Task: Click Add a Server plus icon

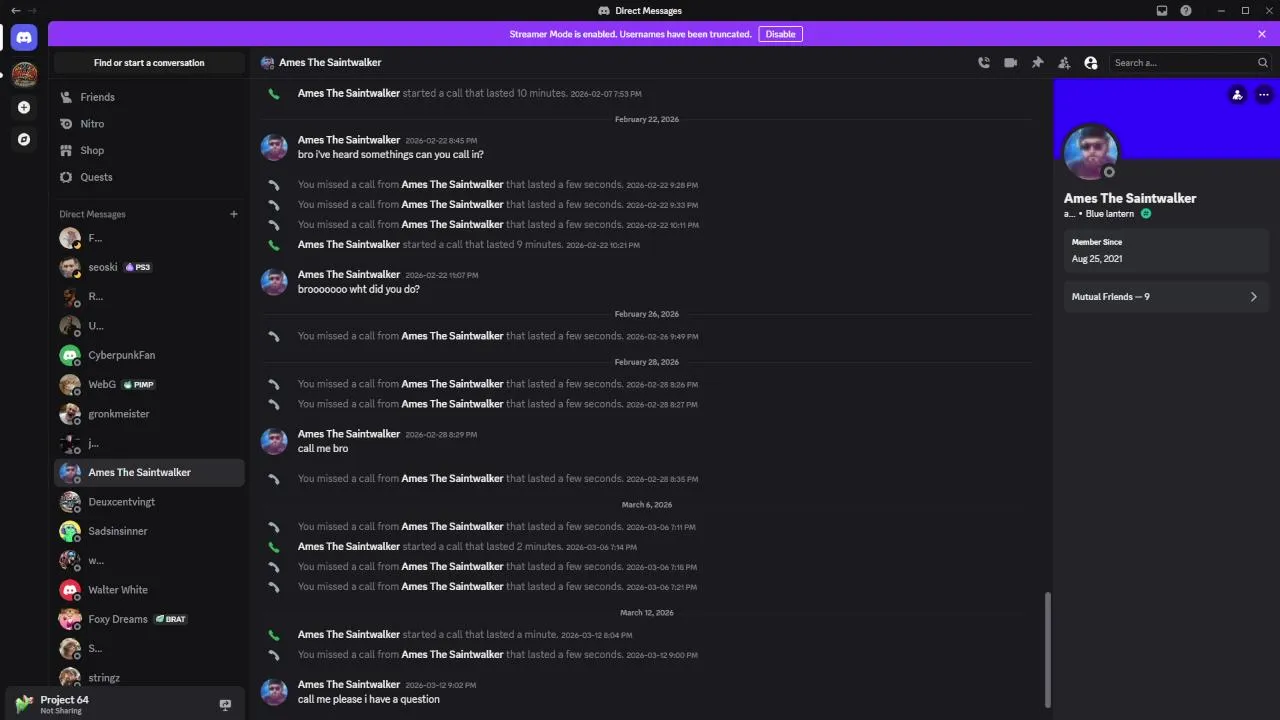Action: coord(24,107)
